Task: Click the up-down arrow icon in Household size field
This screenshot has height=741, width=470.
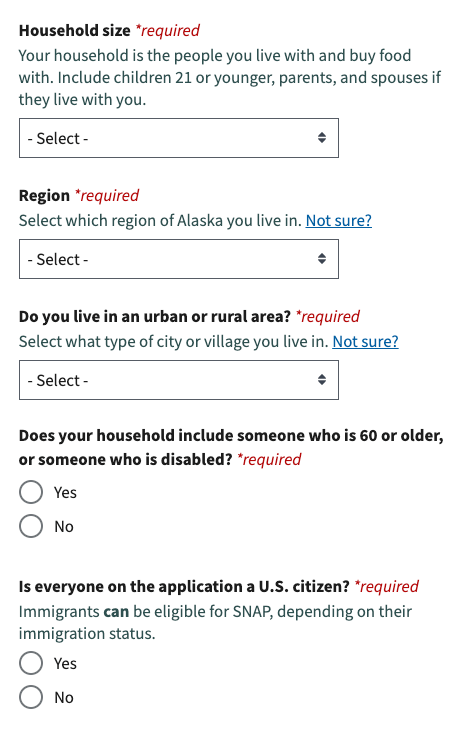Action: [x=322, y=138]
